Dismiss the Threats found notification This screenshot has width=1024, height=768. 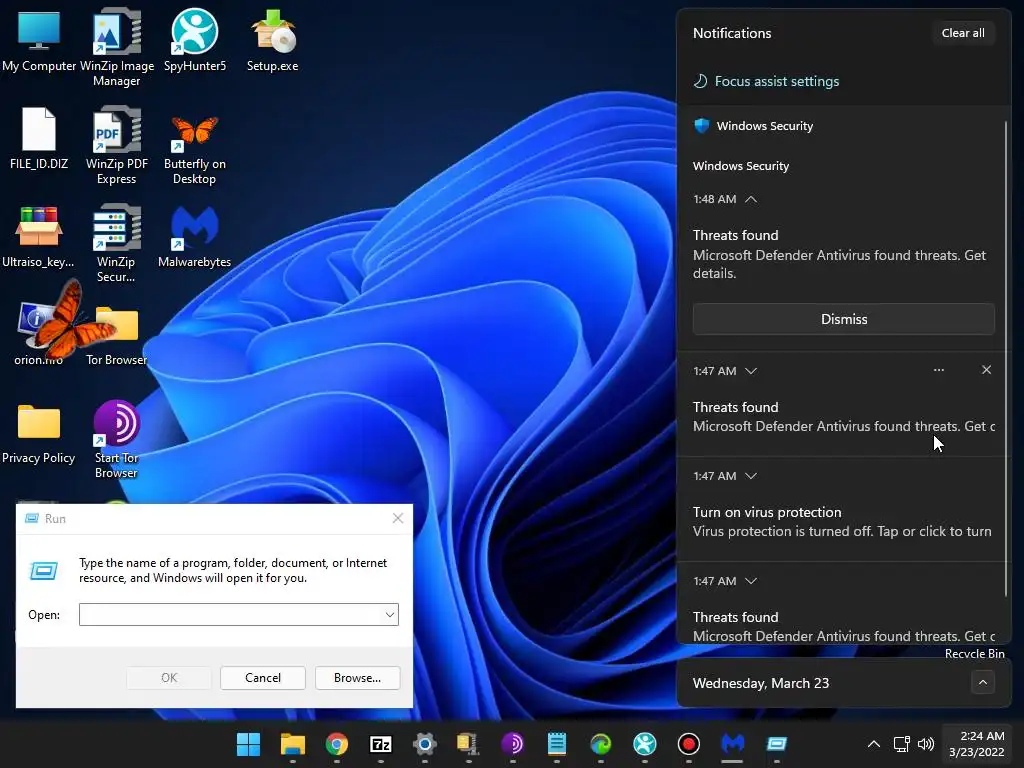(844, 319)
